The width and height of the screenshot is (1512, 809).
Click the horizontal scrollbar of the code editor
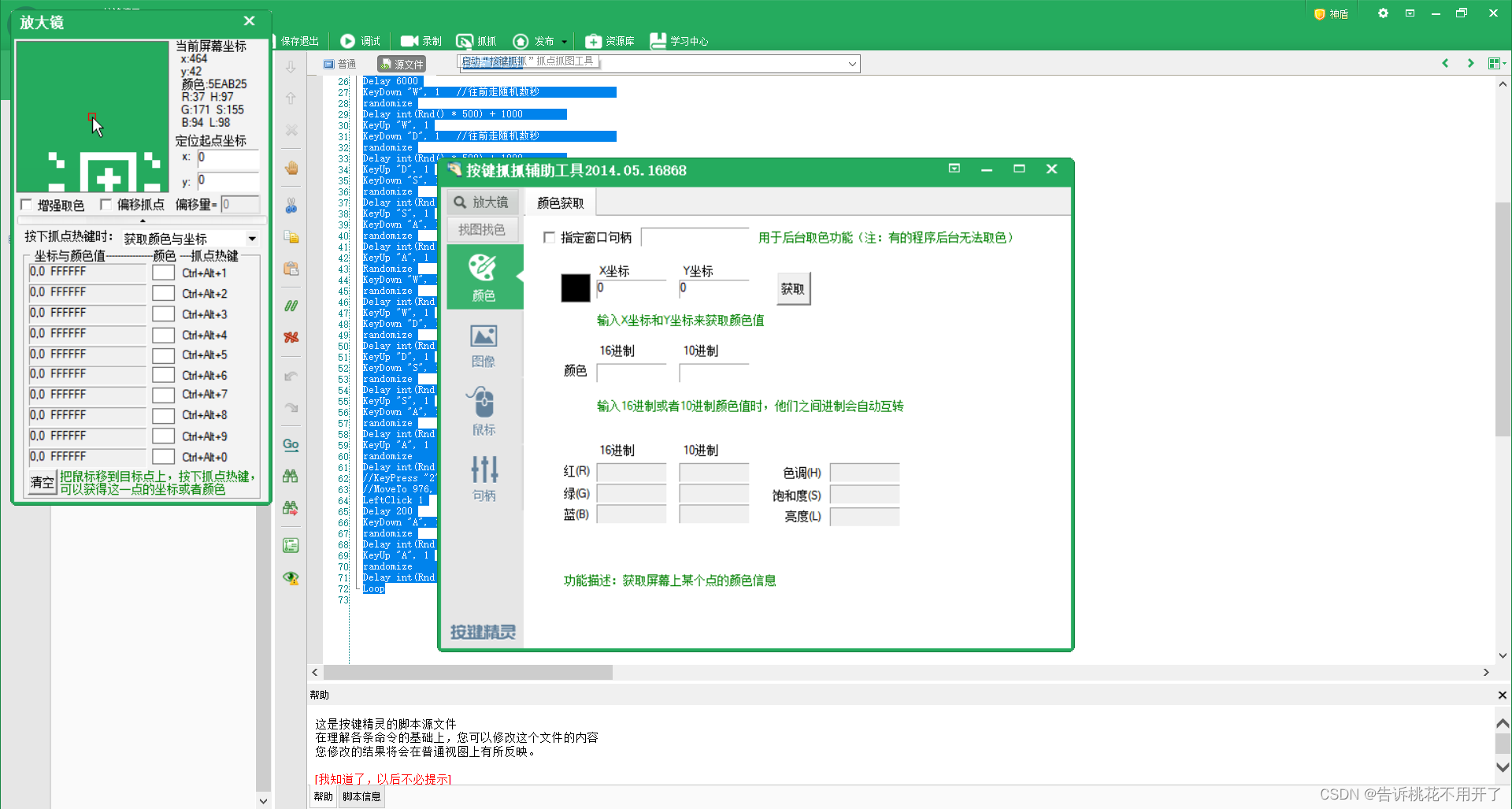pyautogui.click(x=468, y=672)
